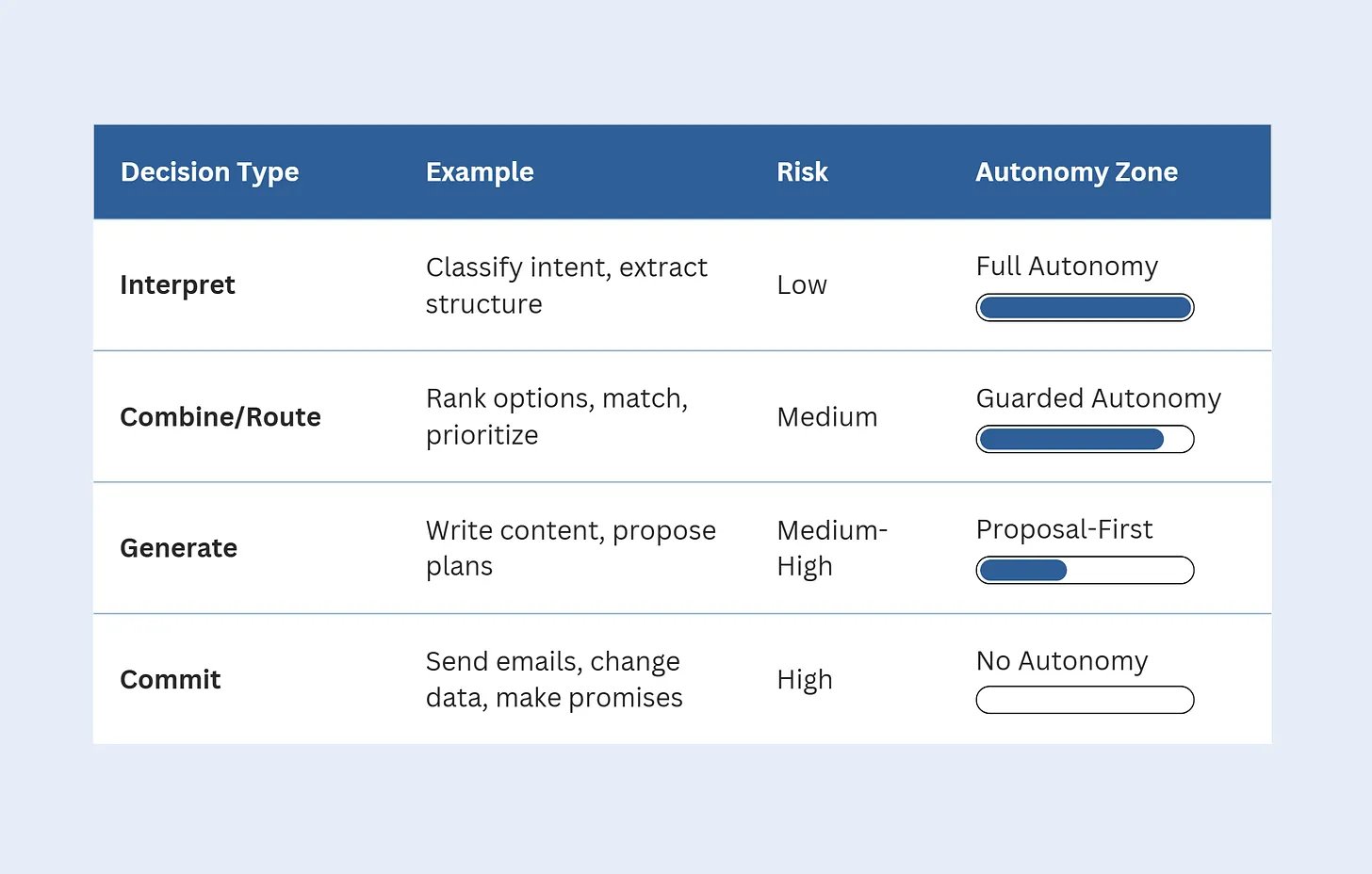Viewport: 1372px width, 874px height.
Task: Click the Medium-High risk value
Action: pos(831,548)
